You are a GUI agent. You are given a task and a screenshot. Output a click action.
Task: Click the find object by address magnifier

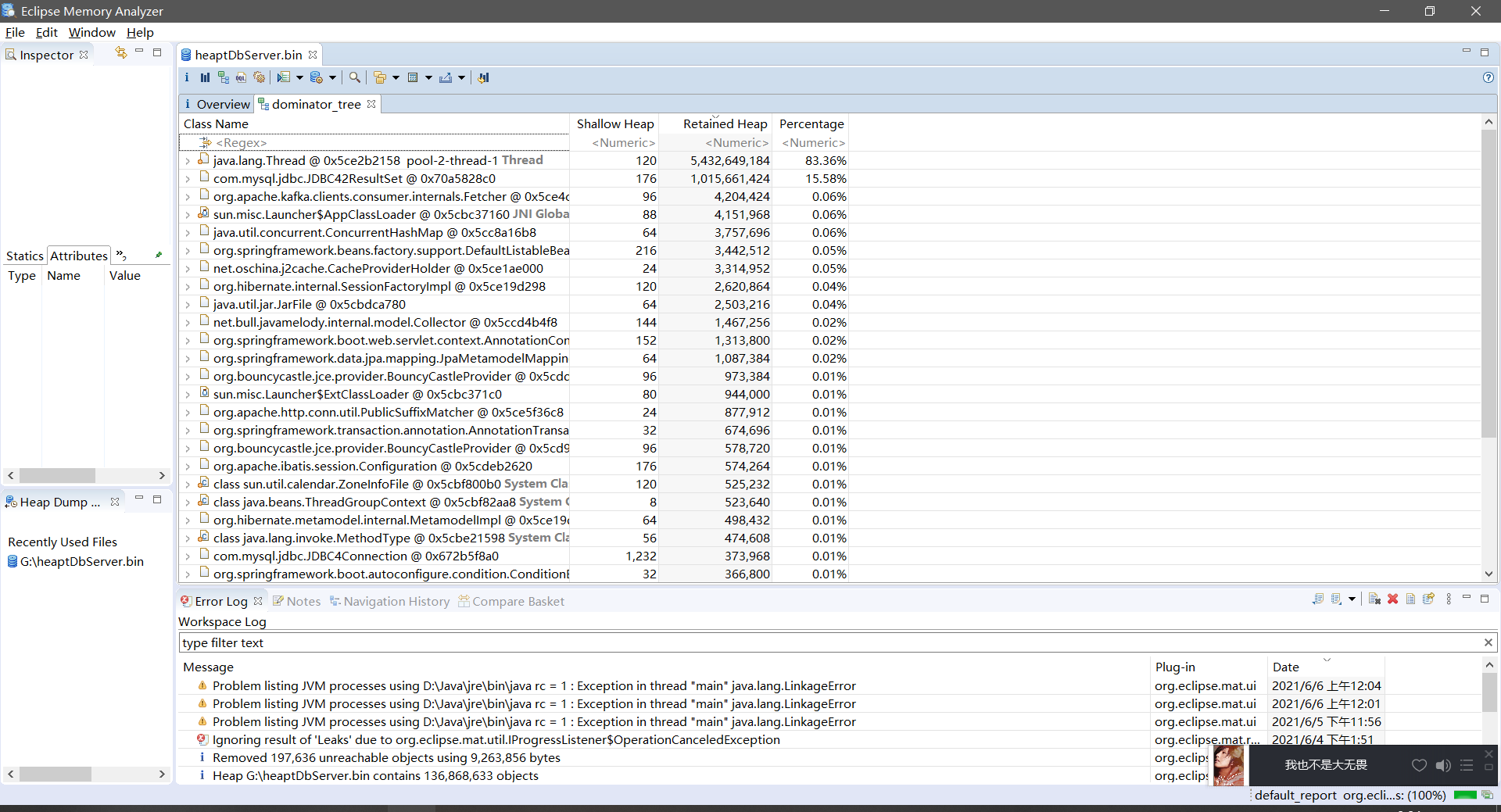pyautogui.click(x=355, y=77)
